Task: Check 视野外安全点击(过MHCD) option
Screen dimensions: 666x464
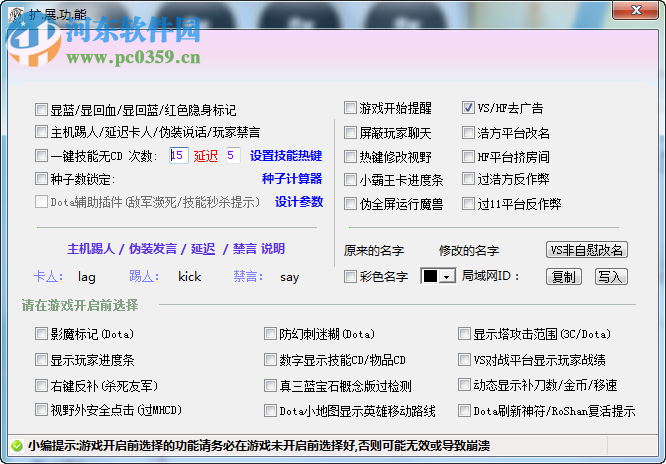Action: [x=41, y=410]
